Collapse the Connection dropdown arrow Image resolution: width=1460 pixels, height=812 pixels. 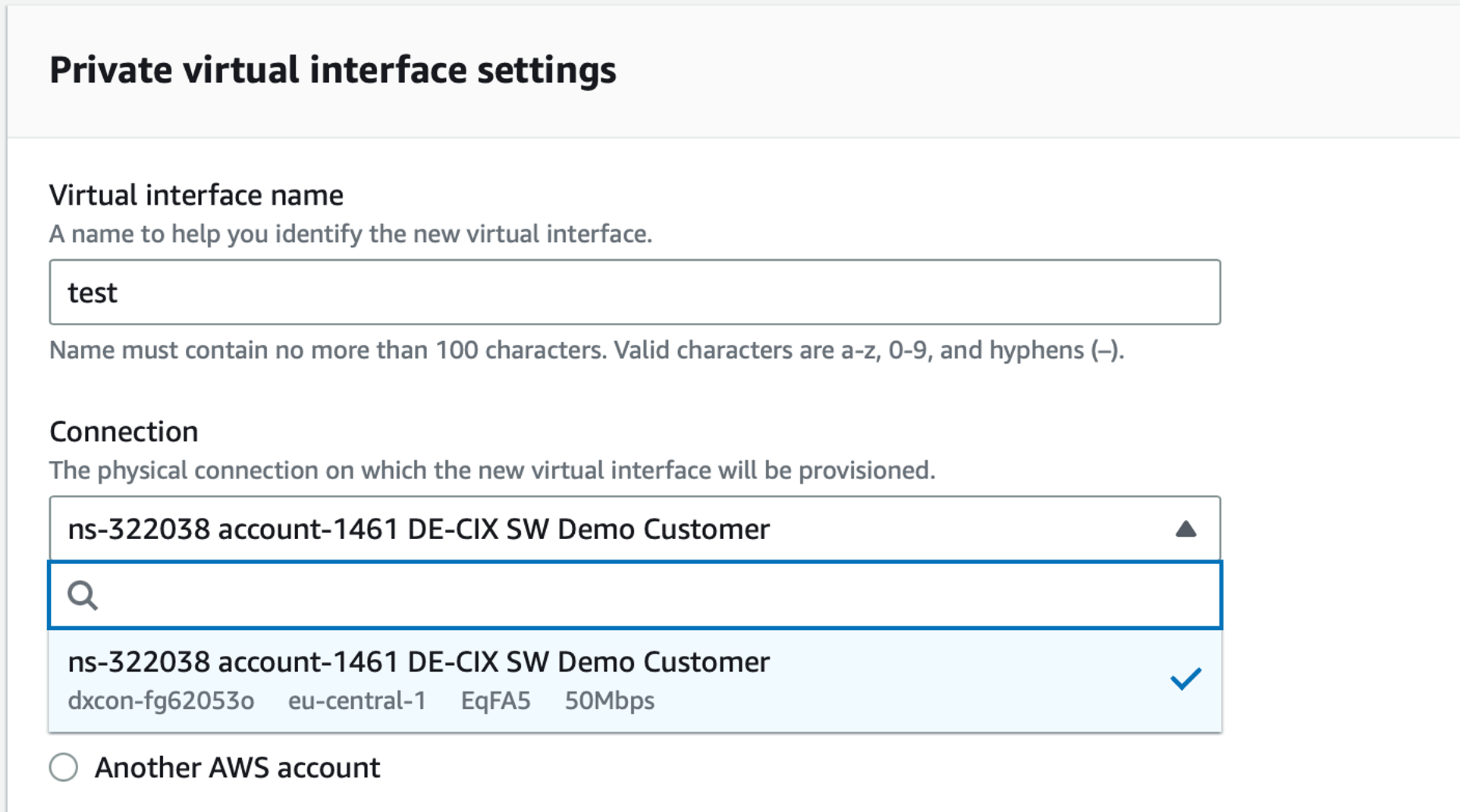click(1185, 529)
